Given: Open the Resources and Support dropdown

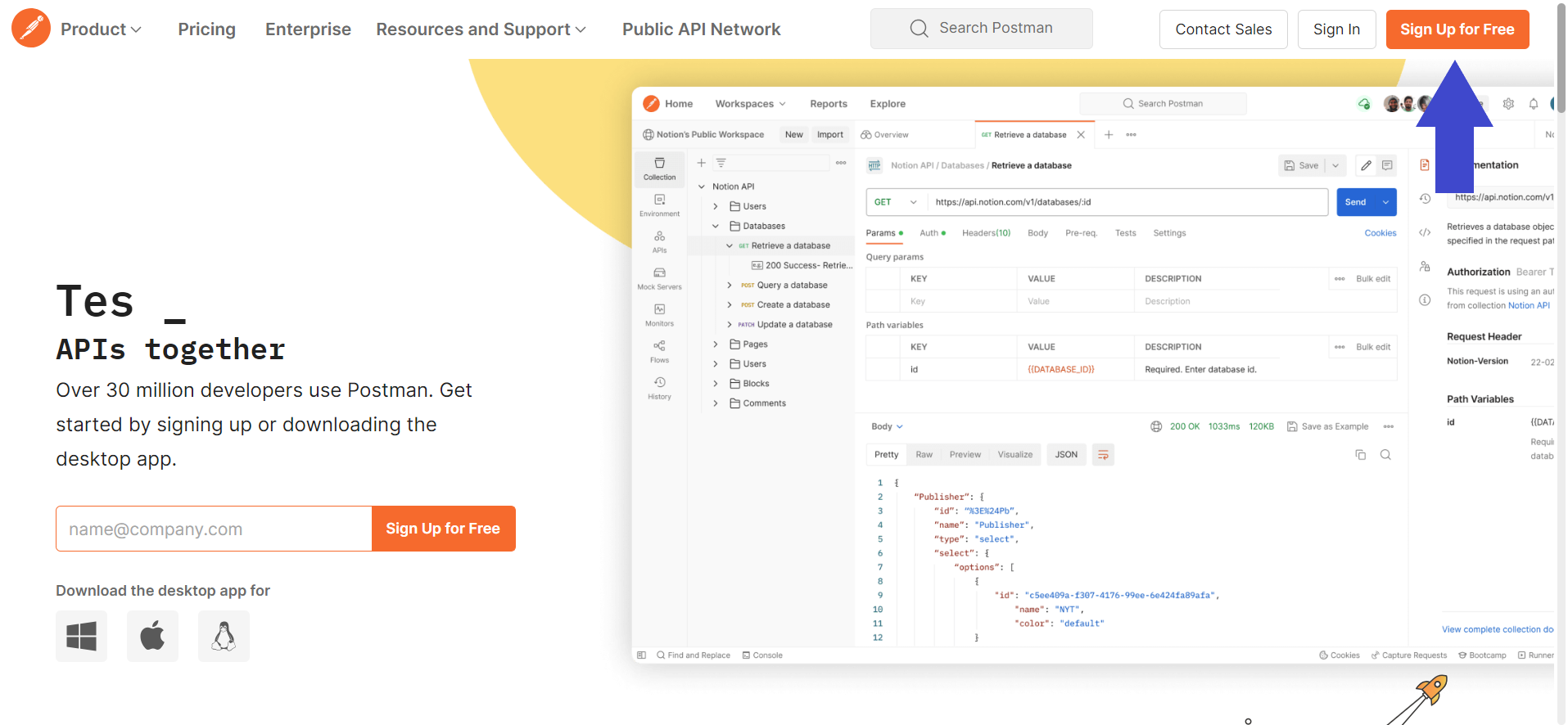Looking at the screenshot, I should pyautogui.click(x=481, y=29).
